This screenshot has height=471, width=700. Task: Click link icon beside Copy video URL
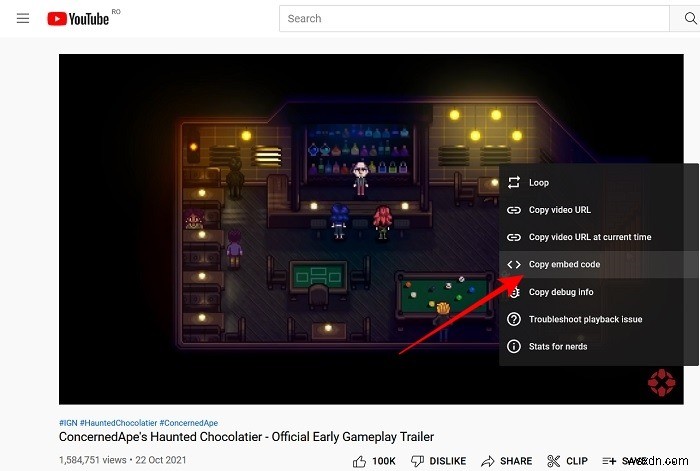pyautogui.click(x=514, y=210)
